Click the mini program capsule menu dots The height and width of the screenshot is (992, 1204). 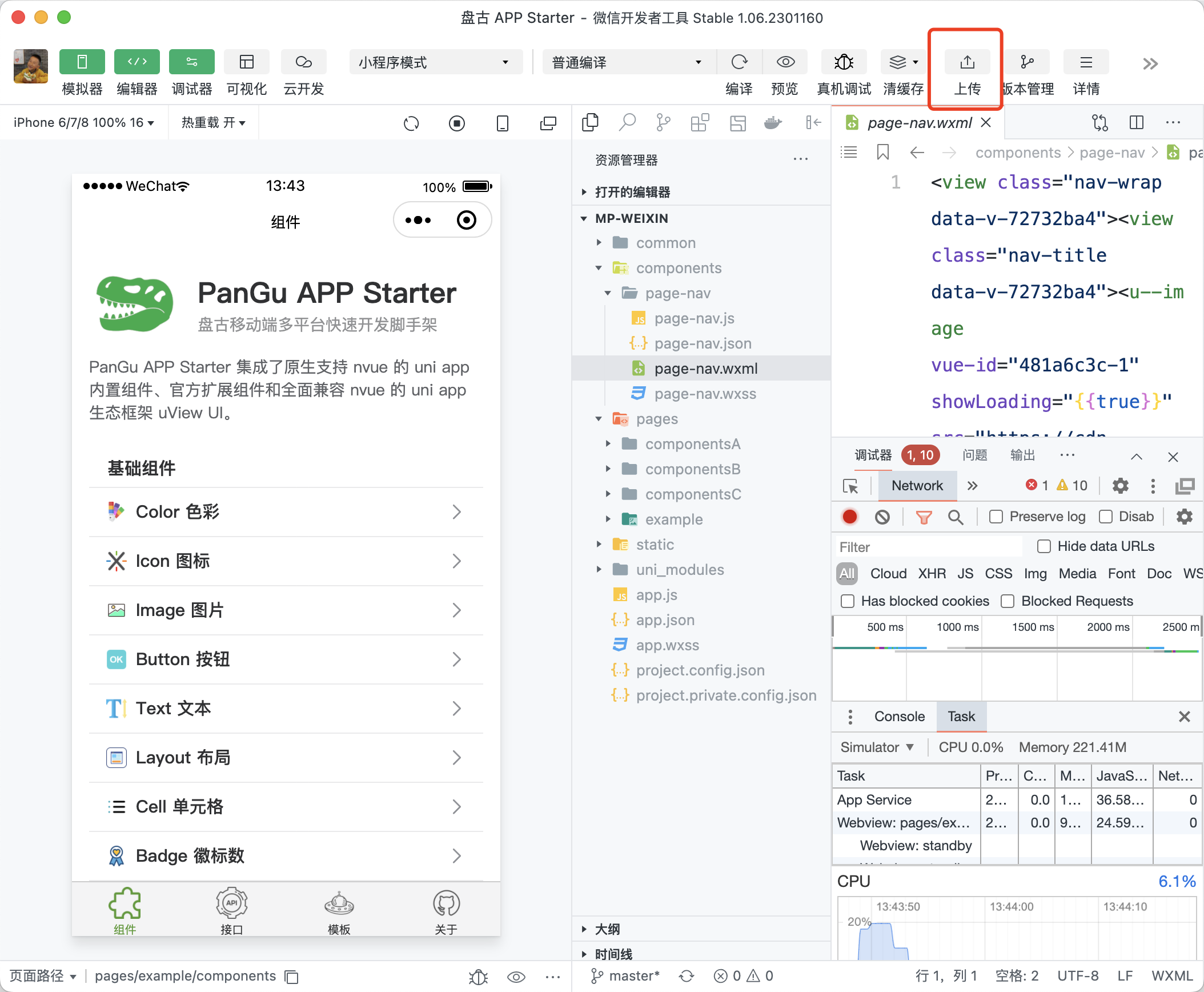coord(418,221)
